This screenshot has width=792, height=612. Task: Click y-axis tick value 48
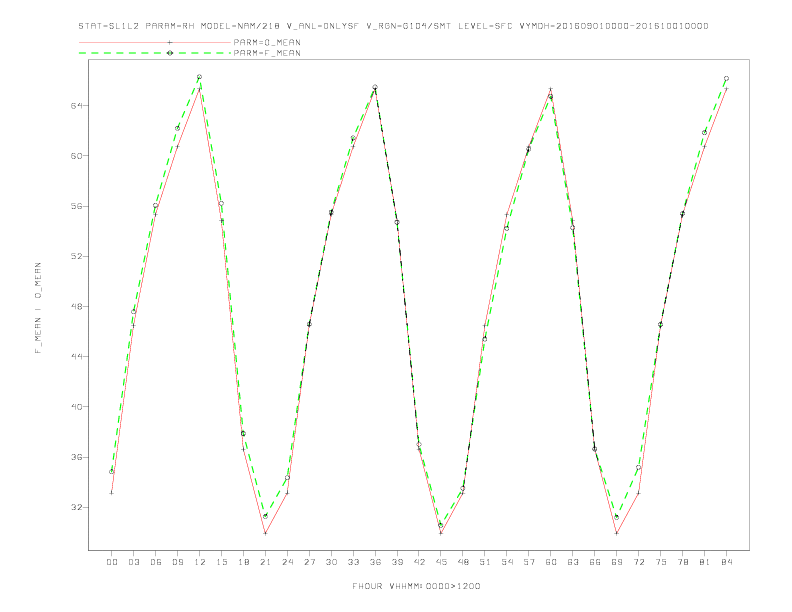click(76, 306)
